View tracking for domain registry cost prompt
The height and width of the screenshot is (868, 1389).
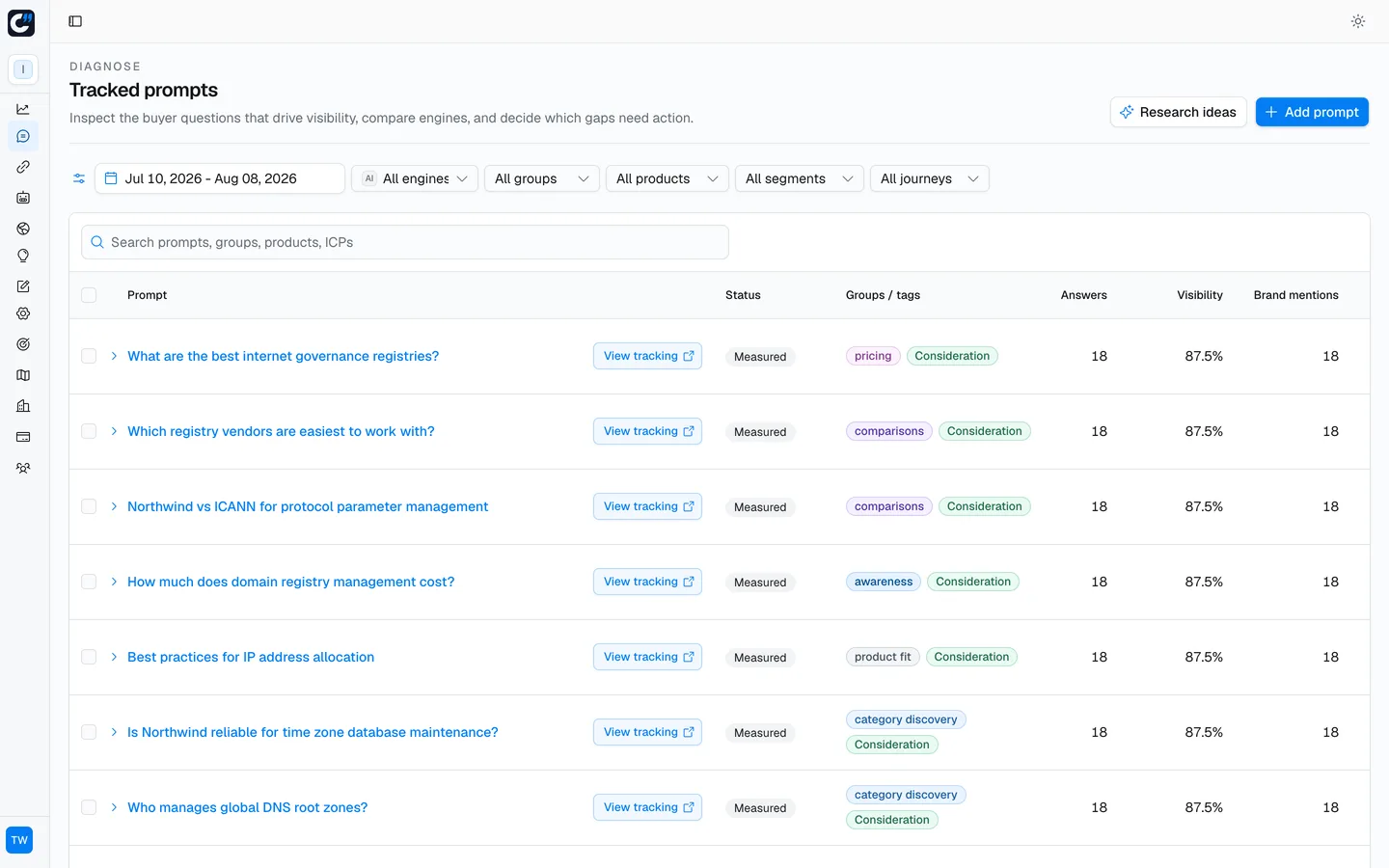(x=647, y=582)
